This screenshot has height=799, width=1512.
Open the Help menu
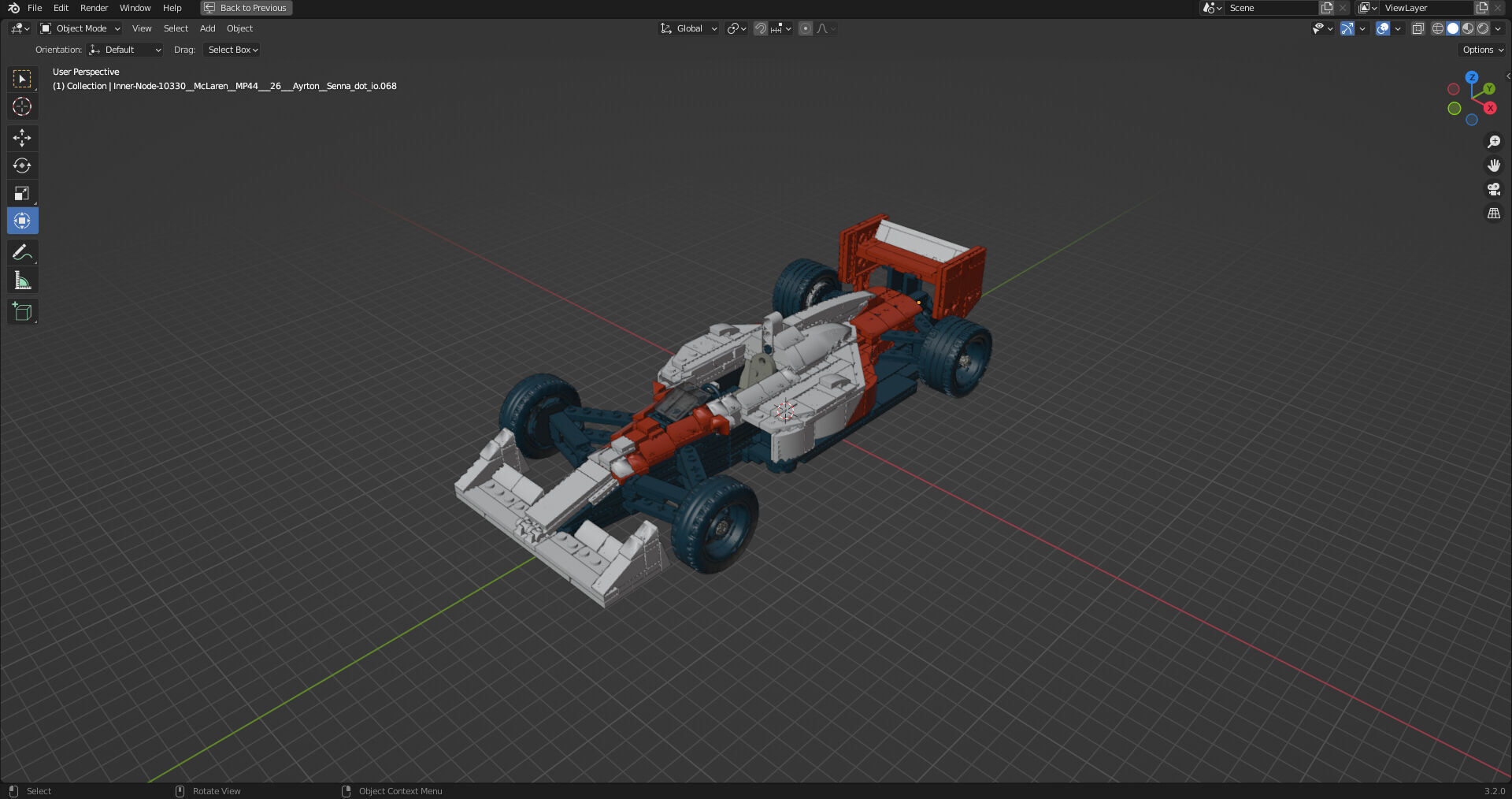(172, 8)
